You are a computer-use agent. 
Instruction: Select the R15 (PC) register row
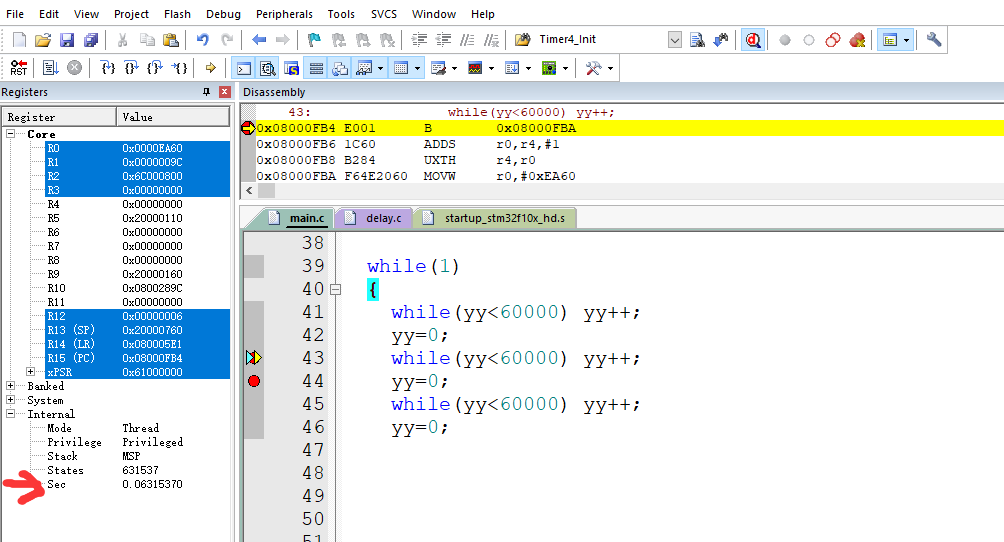[x=138, y=357]
